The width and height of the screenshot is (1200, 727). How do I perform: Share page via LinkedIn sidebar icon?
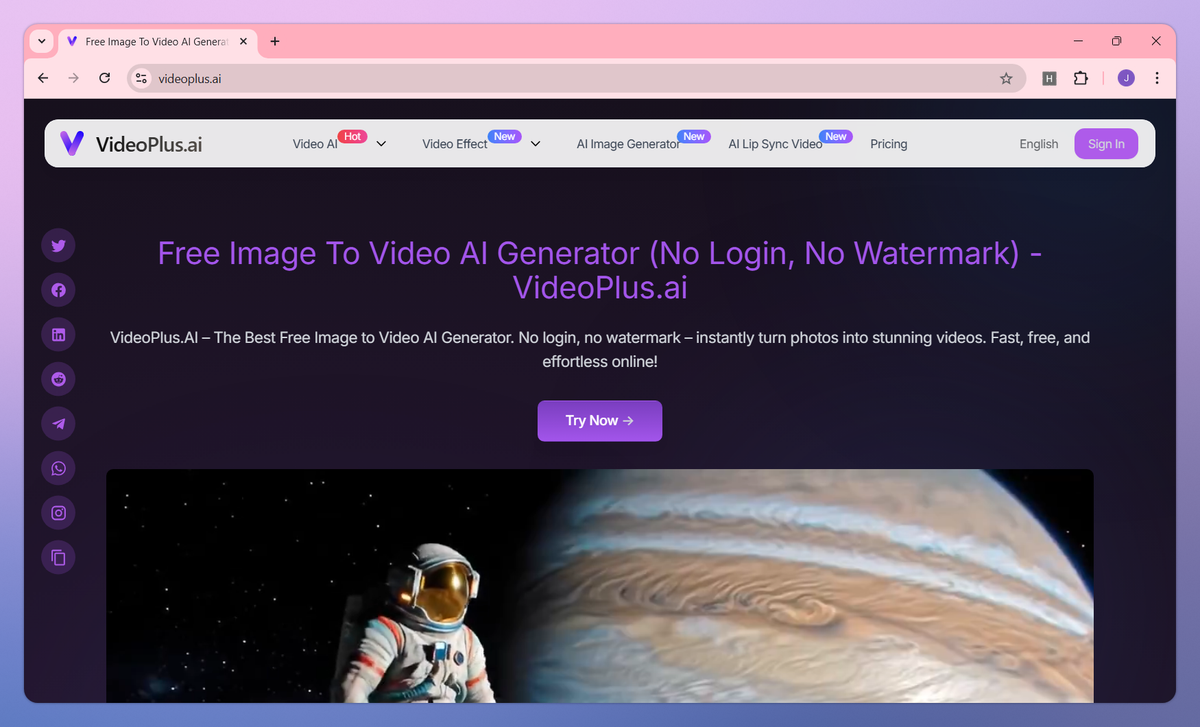click(58, 334)
